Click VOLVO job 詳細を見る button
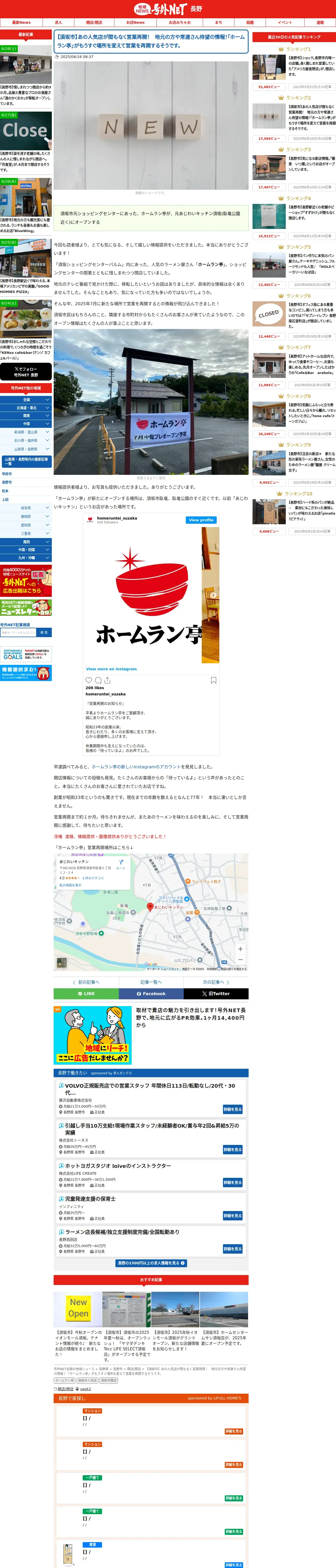The image size is (336, 1568). click(233, 1109)
